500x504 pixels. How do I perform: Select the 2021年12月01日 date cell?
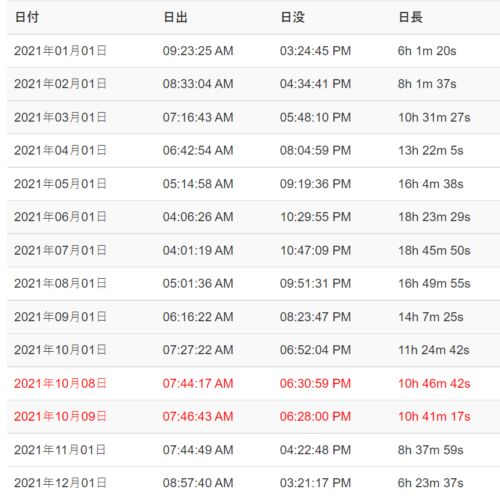click(60, 483)
